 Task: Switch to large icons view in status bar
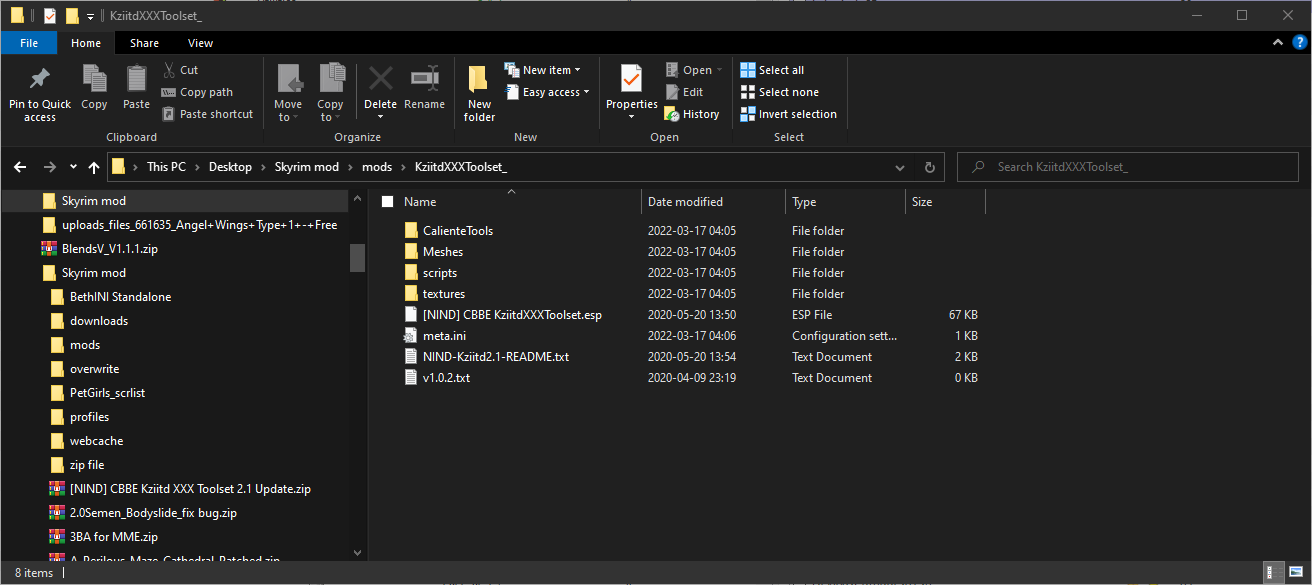point(1294,573)
